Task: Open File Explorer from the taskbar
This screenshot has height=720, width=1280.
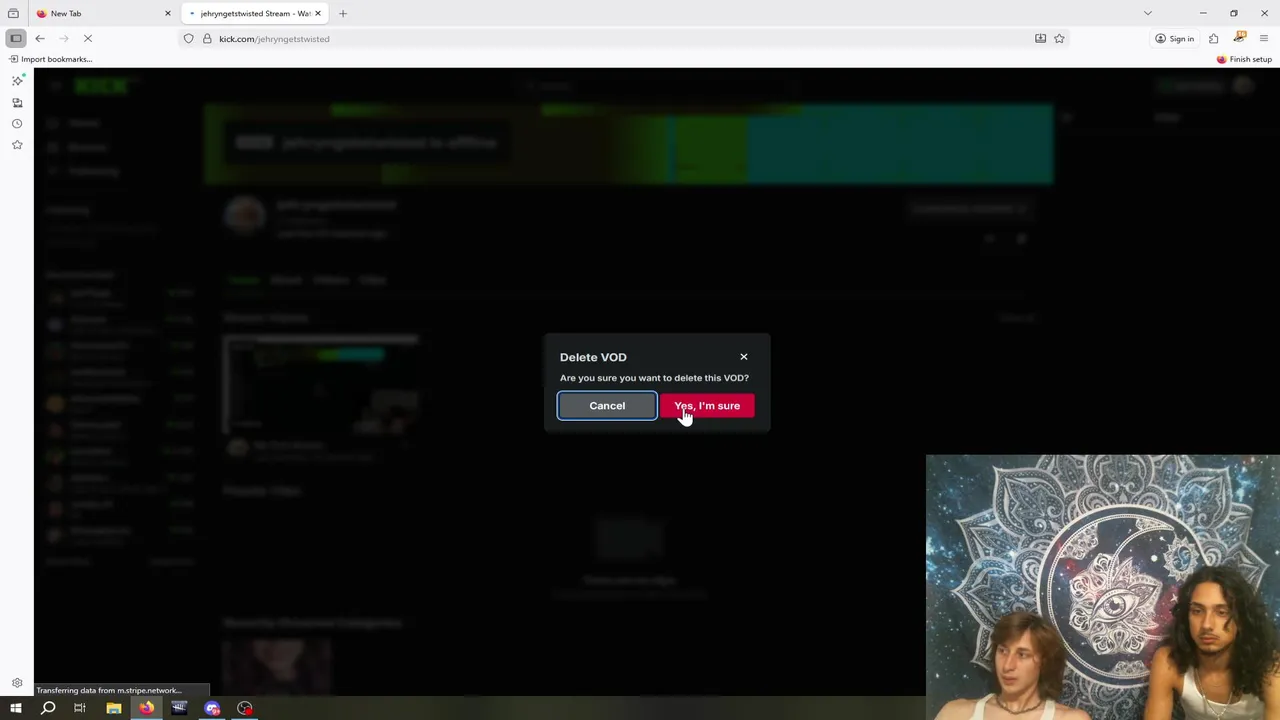Action: (x=113, y=708)
